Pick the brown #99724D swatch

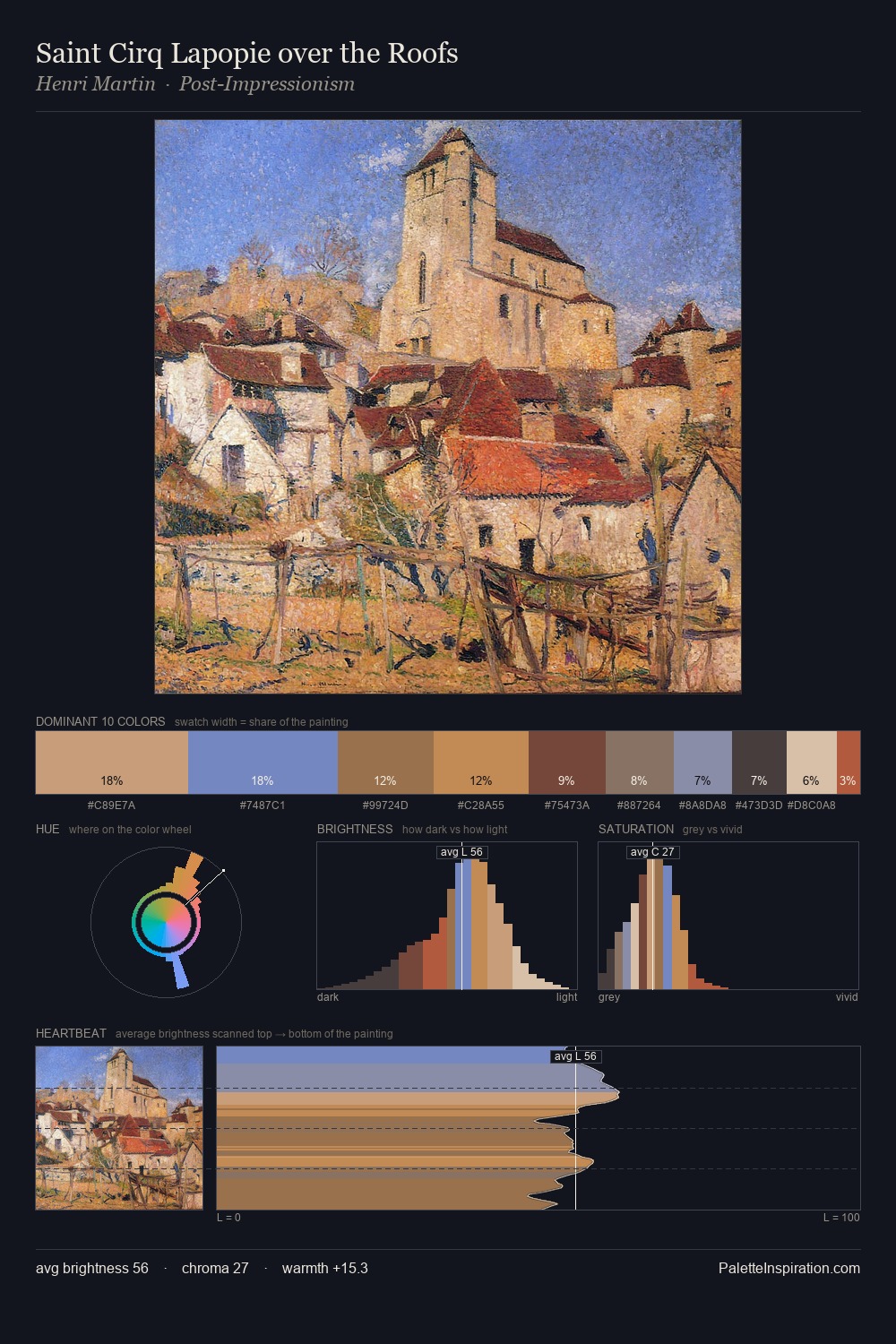click(385, 762)
